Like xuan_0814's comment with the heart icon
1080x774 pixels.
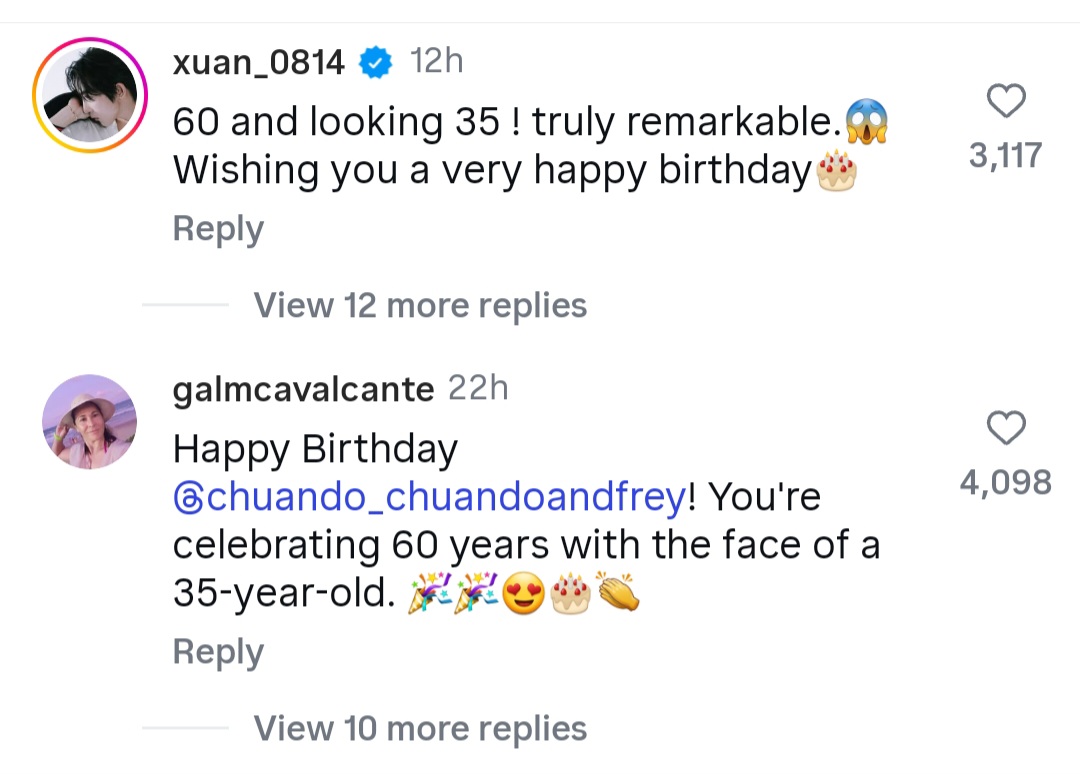coord(1006,100)
